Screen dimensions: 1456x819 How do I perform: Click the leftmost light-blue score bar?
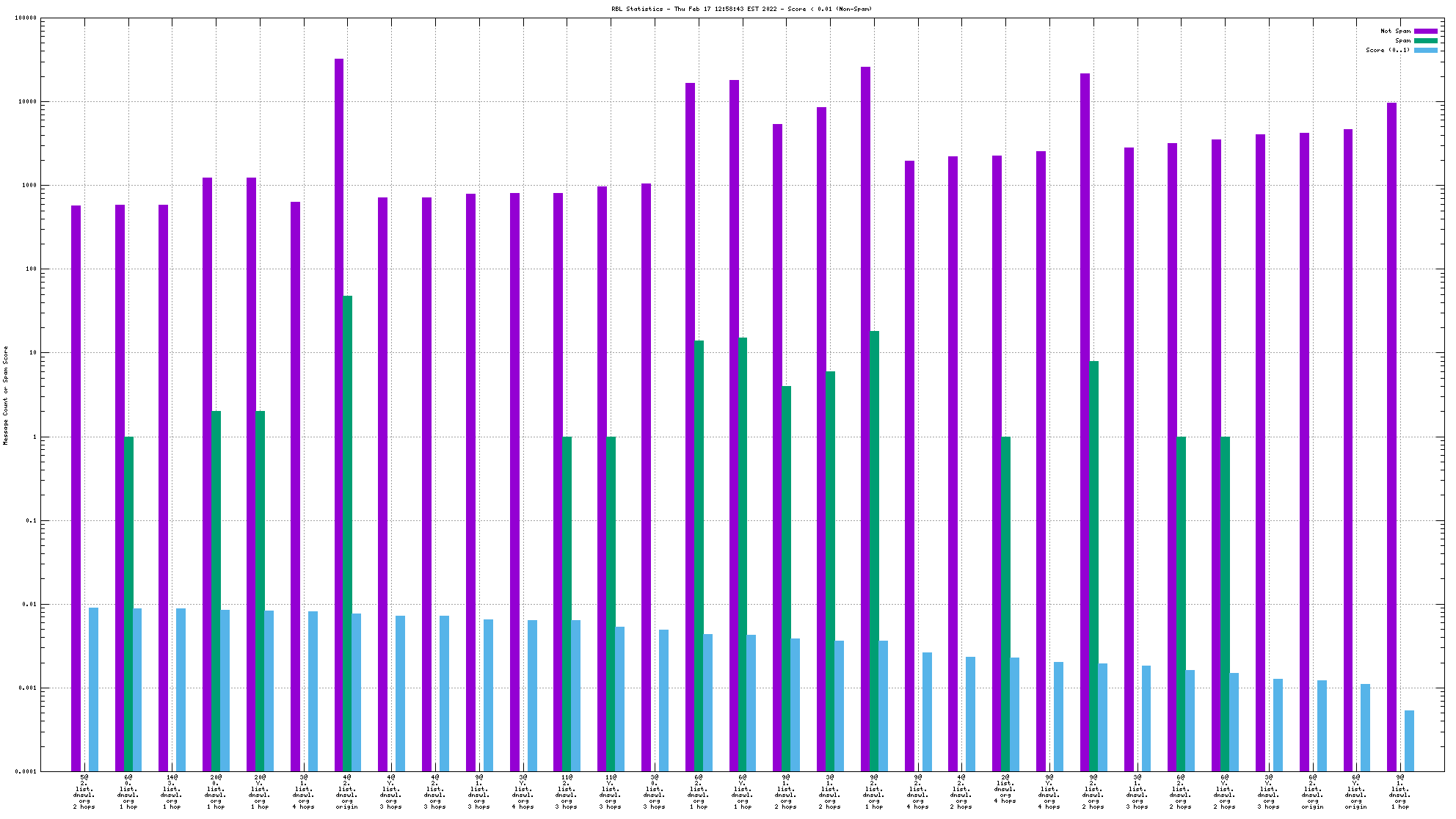[93, 688]
